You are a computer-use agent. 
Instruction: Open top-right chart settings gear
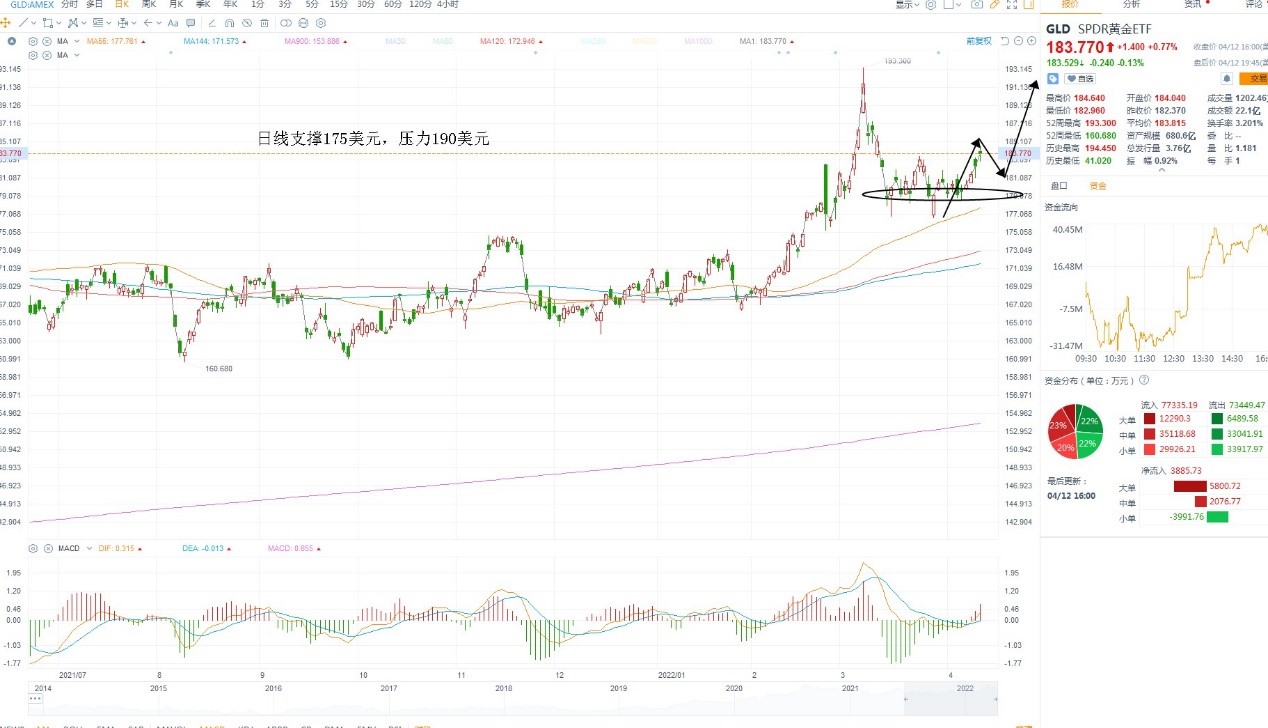click(930, 4)
